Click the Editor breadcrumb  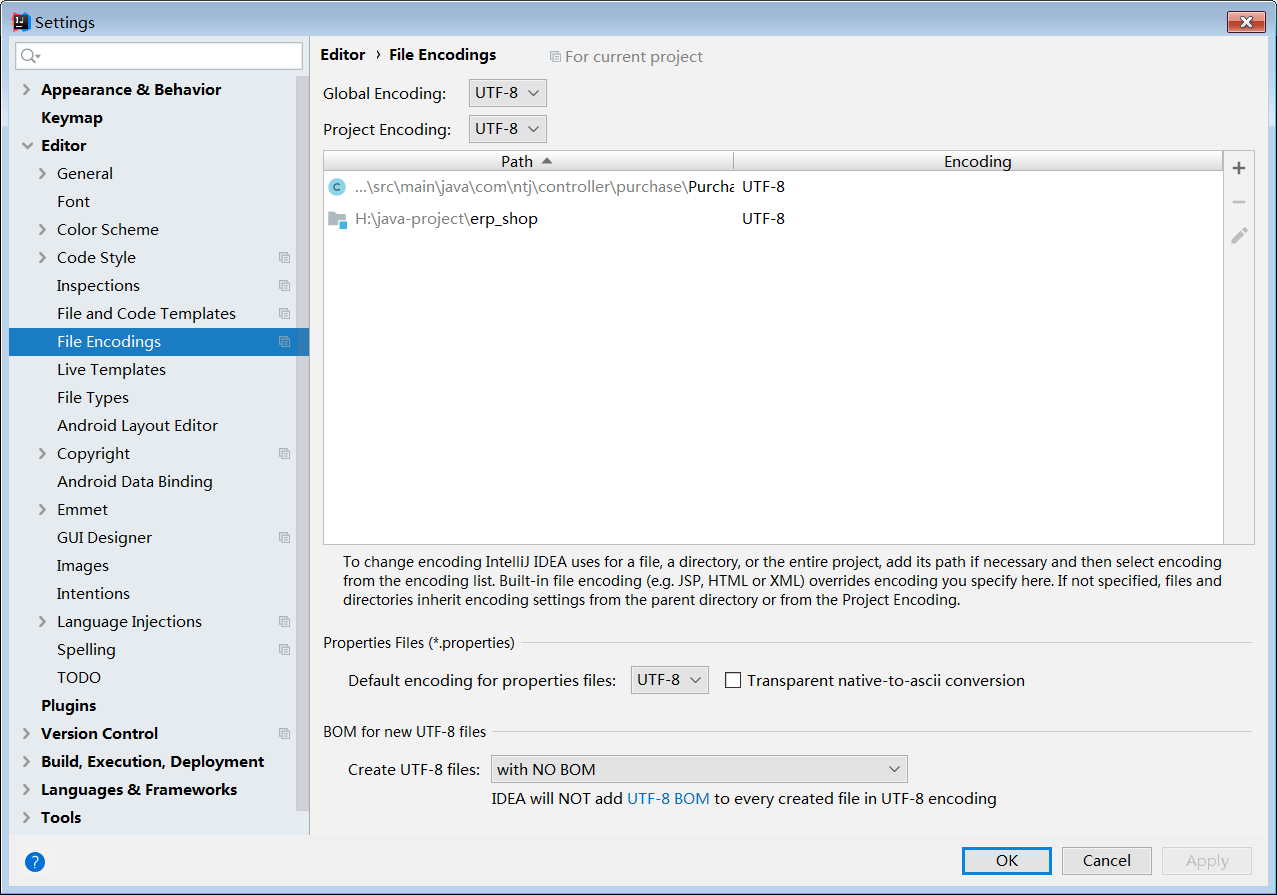[343, 55]
